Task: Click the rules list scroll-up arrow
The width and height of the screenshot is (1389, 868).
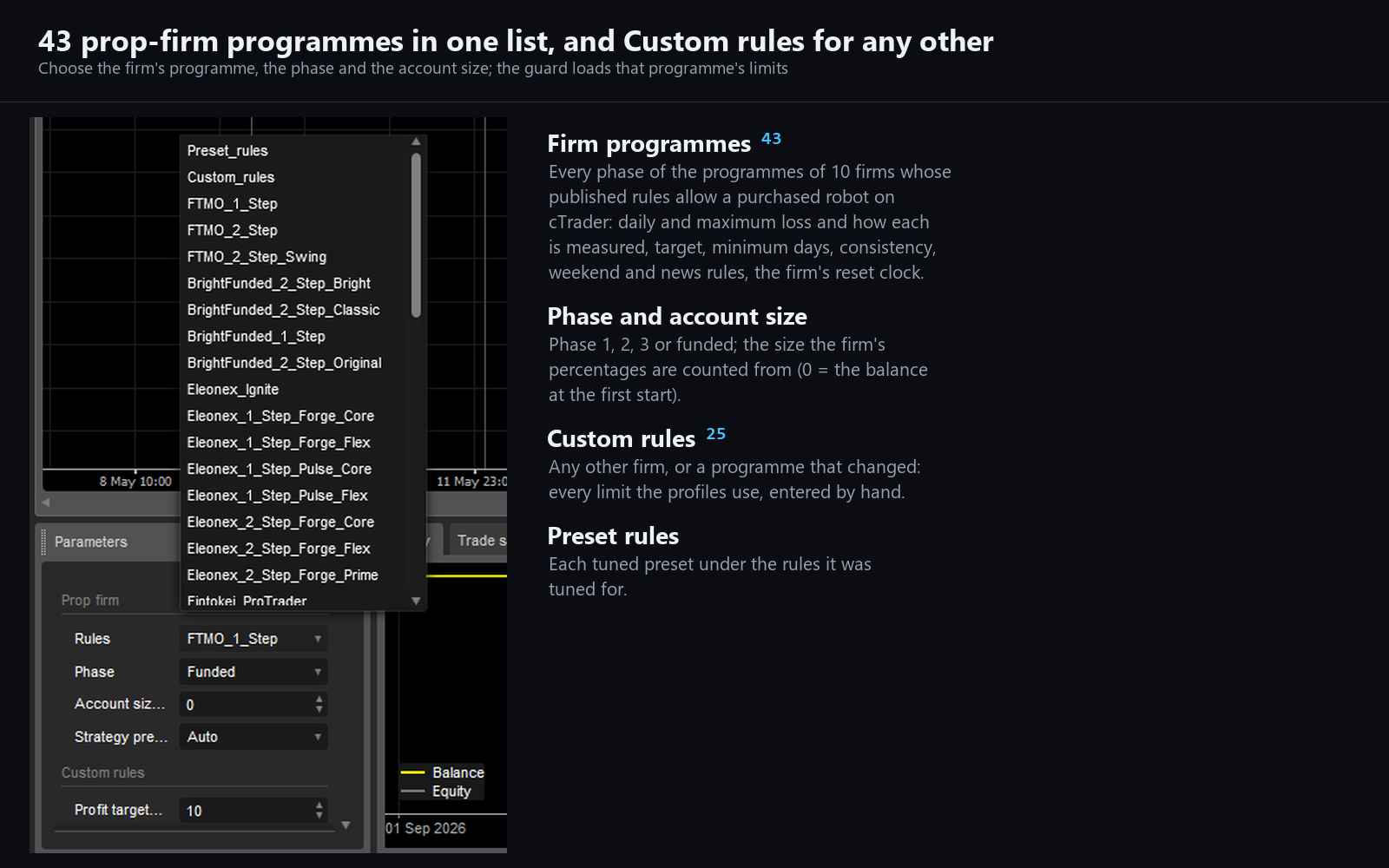Action: pyautogui.click(x=416, y=141)
